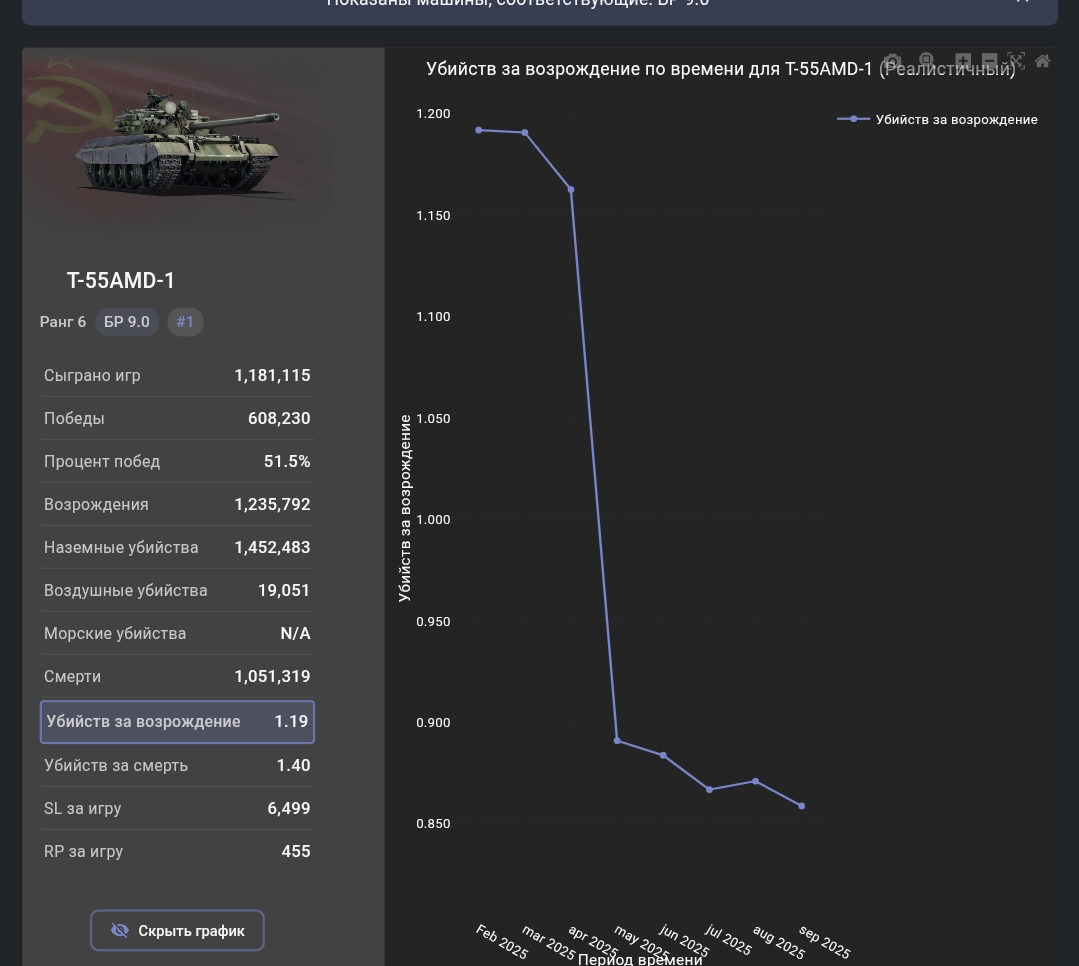Autoscale the chart axes
Viewport: 1079px width, 966px height.
pos(1016,62)
